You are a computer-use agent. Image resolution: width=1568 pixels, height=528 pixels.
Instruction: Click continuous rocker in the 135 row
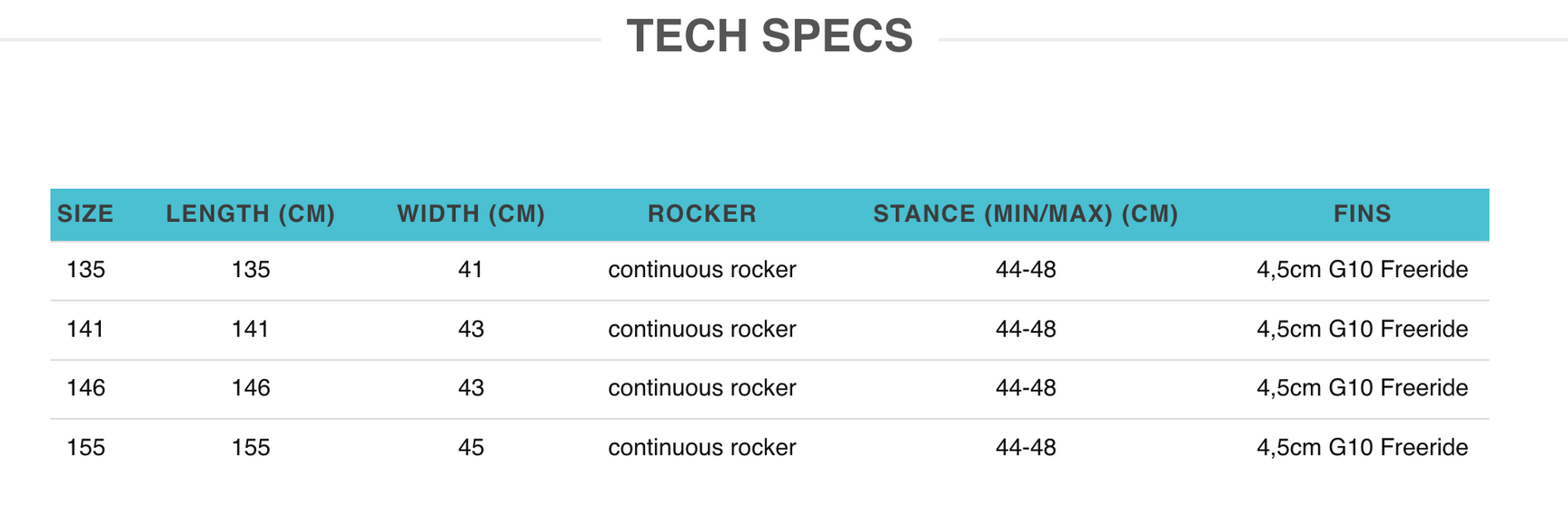point(701,270)
